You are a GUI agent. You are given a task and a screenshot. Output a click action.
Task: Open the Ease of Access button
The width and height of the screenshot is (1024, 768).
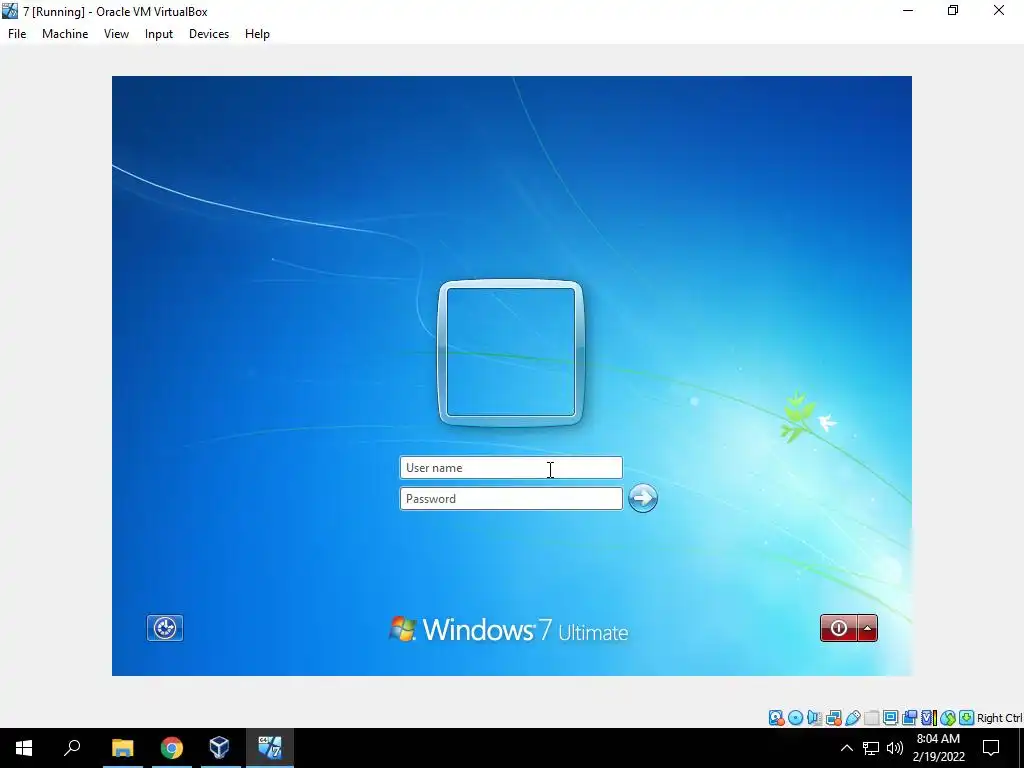tap(165, 628)
